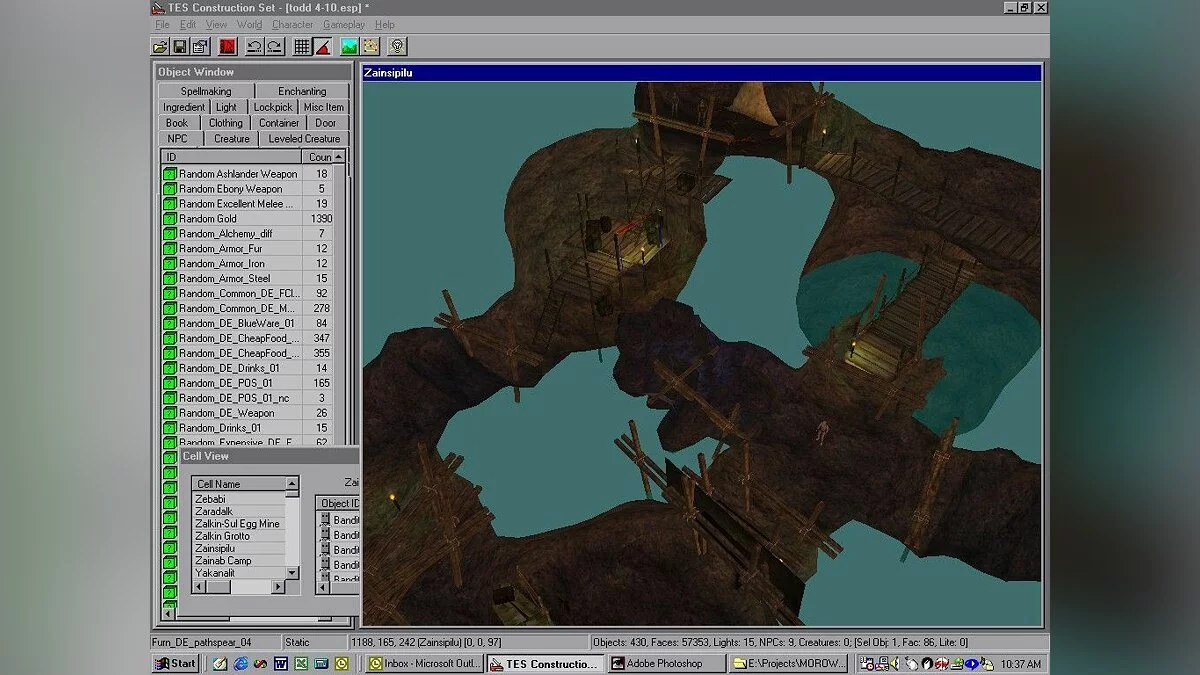This screenshot has height=675, width=1200.
Task: Open the Object ID column header menu
Action: (x=339, y=502)
